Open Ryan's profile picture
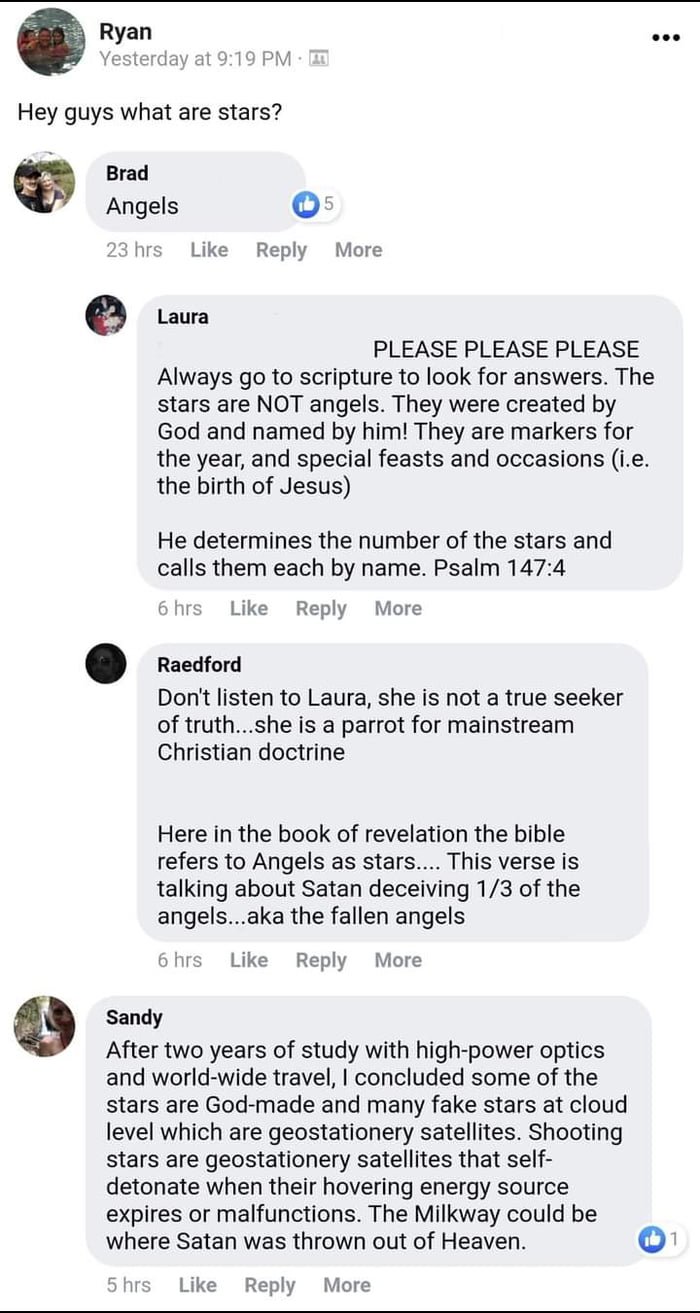This screenshot has height=1313, width=700. [51, 42]
